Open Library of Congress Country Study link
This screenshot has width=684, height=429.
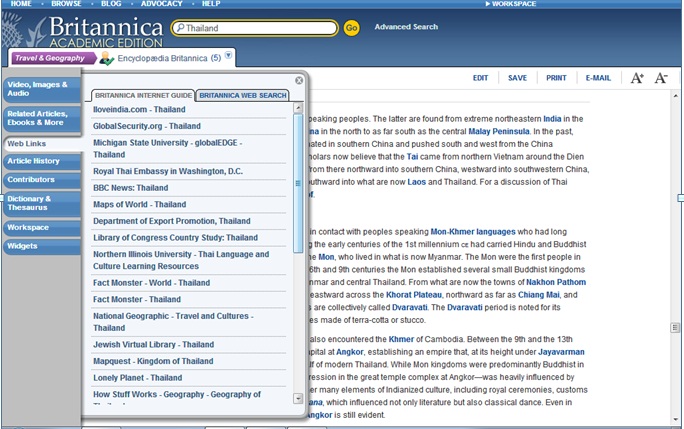[175, 238]
